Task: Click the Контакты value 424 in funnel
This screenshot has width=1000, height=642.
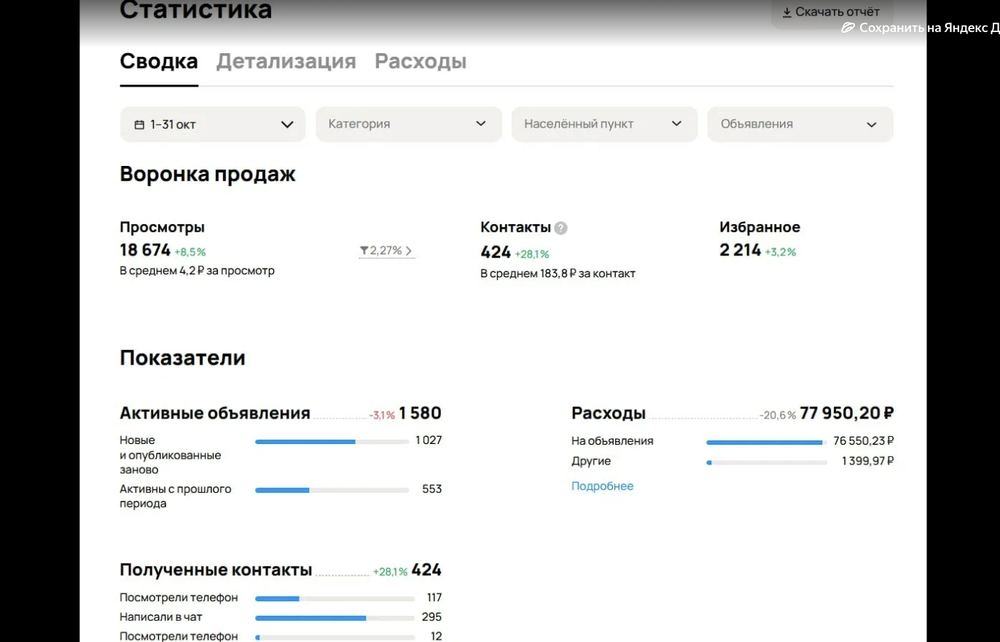Action: point(496,252)
